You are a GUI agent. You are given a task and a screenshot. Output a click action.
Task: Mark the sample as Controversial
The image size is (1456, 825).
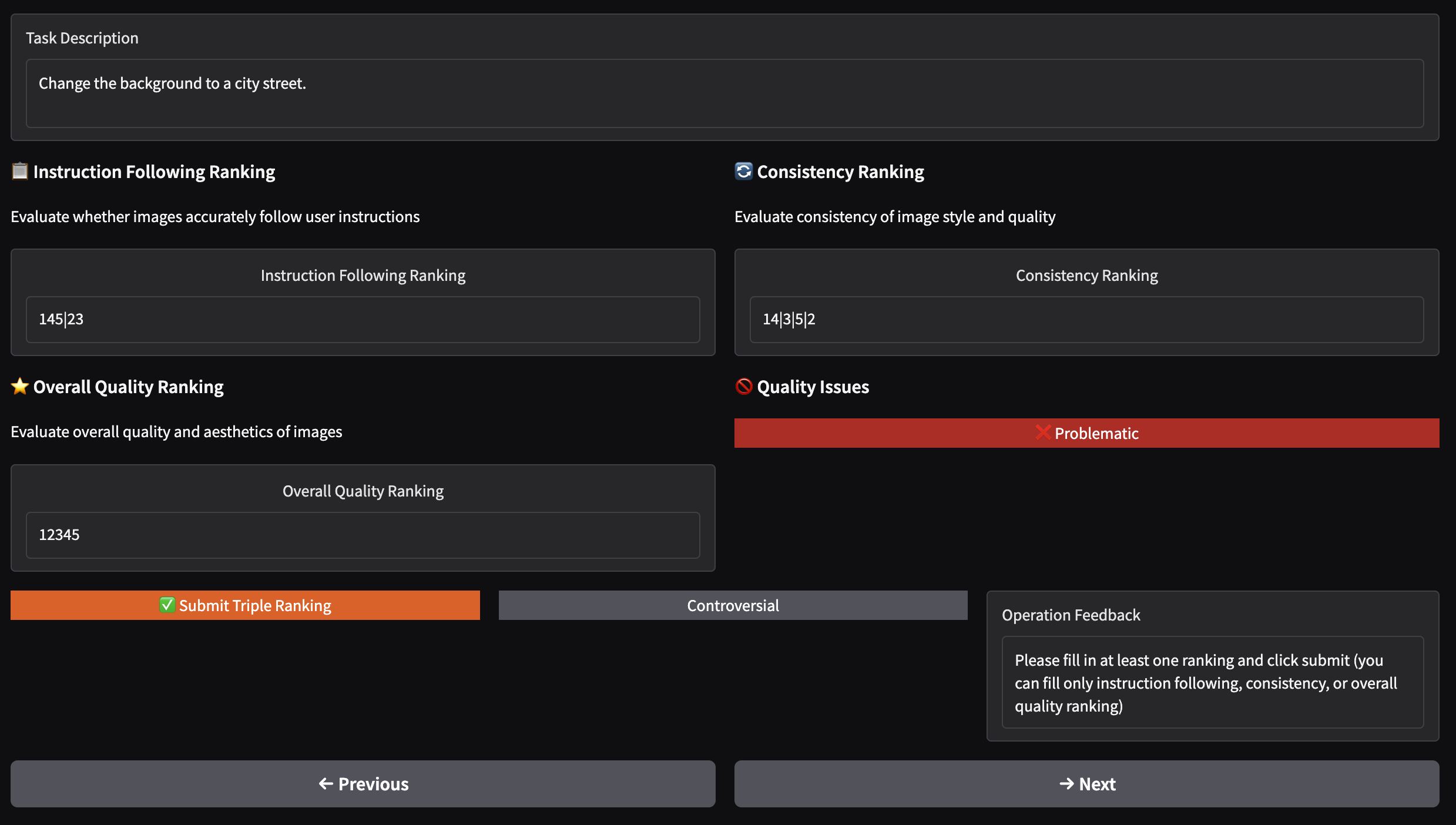coord(733,605)
